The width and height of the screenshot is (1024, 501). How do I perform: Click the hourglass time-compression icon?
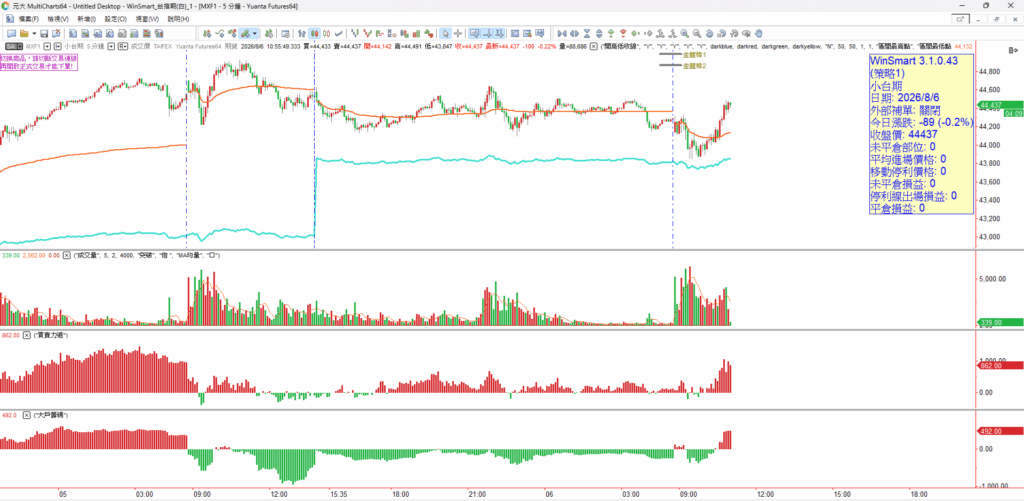click(x=587, y=33)
